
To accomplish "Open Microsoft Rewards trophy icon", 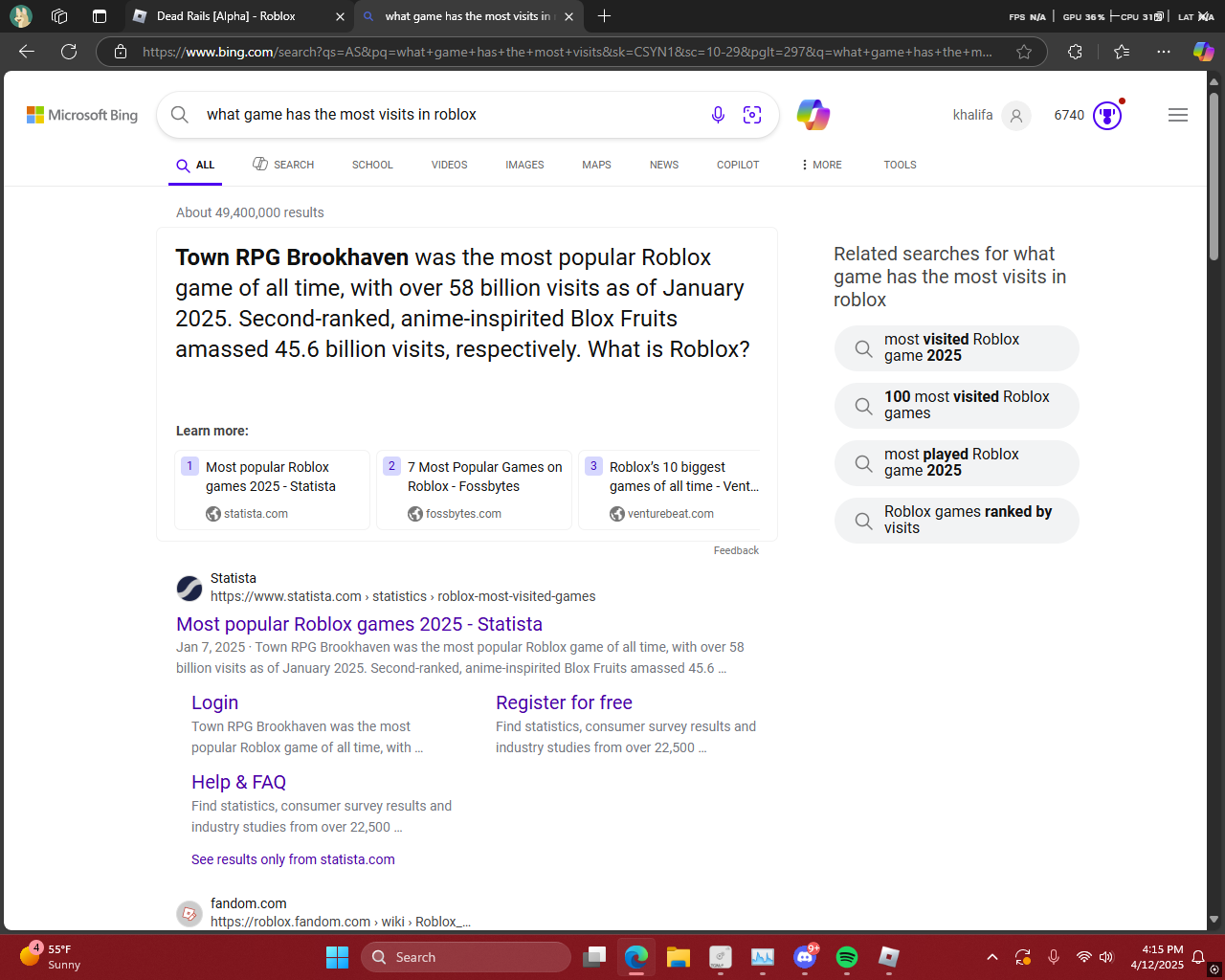I will click(1107, 116).
